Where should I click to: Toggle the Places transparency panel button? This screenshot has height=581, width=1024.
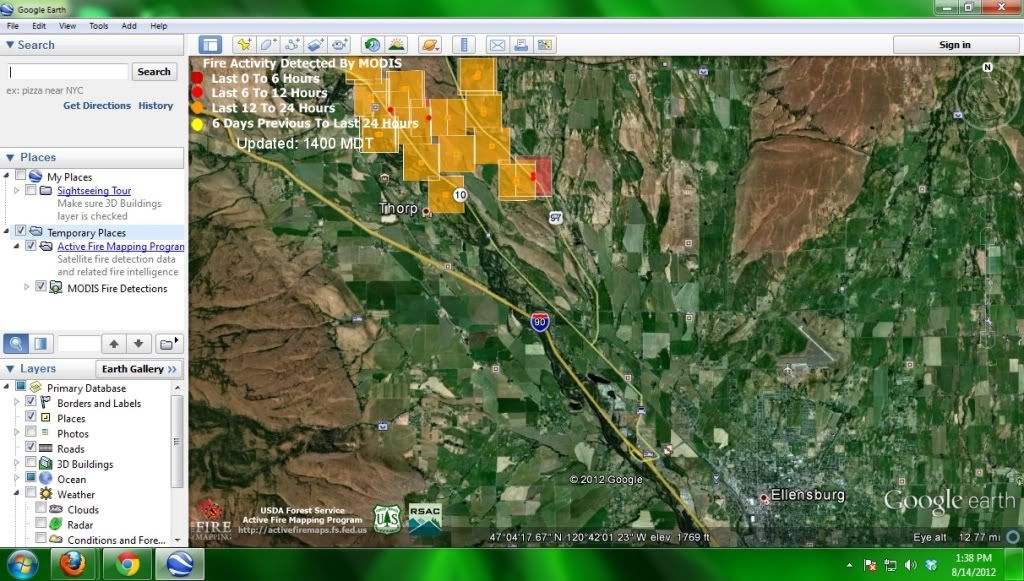coord(40,343)
